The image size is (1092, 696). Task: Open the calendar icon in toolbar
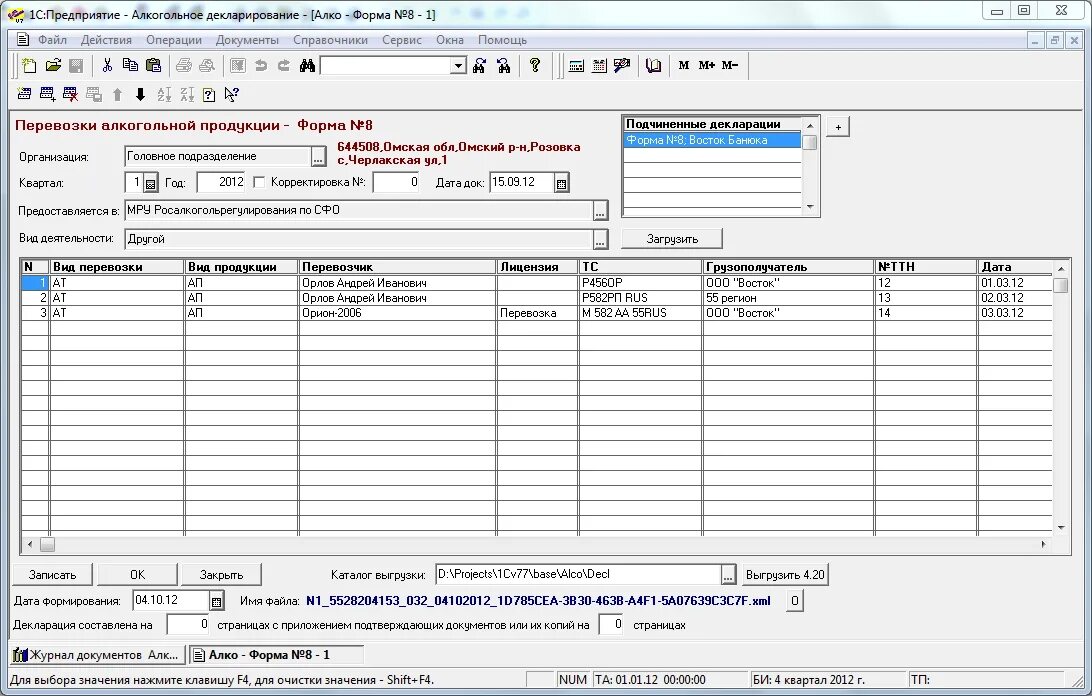pos(599,65)
